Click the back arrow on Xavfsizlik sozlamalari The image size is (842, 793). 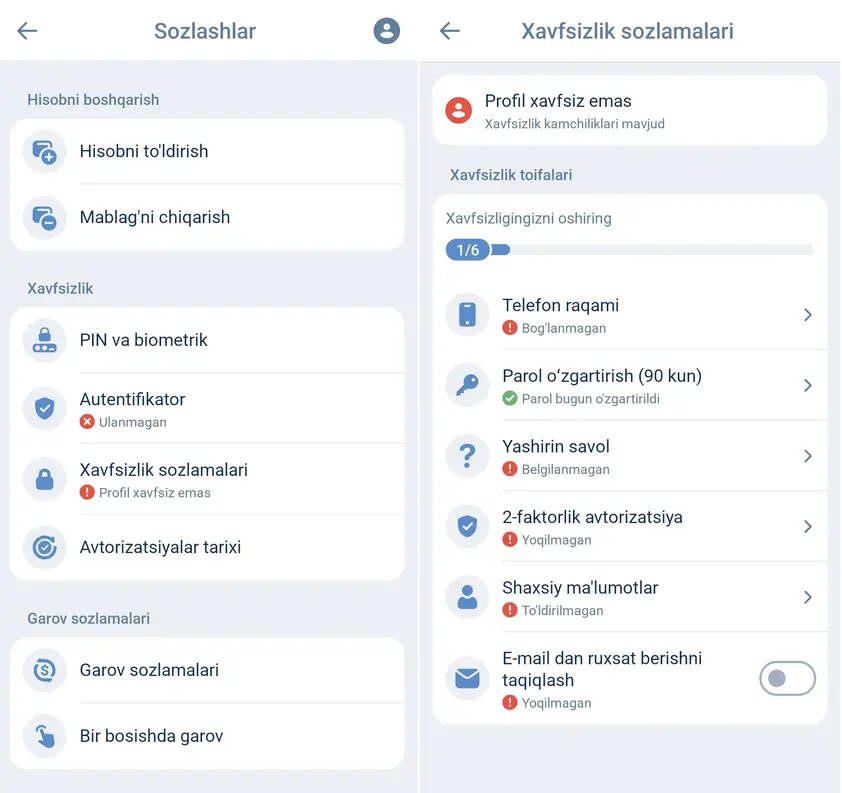[x=450, y=31]
